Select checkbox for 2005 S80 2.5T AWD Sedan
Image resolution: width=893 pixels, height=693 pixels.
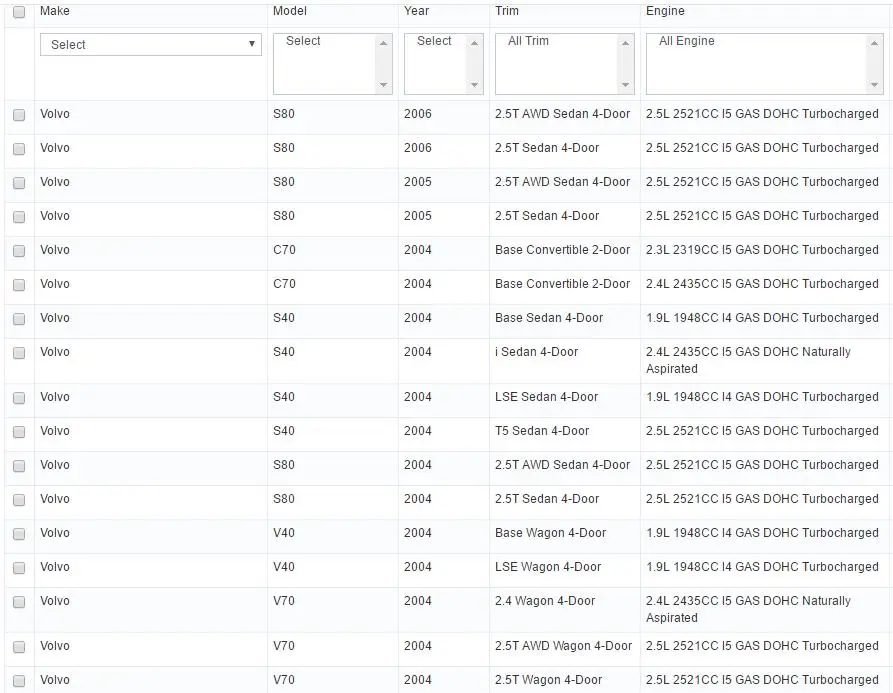(19, 183)
